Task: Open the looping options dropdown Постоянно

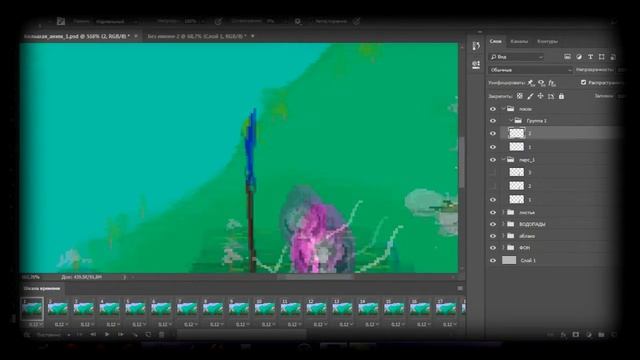Action: click(x=53, y=335)
